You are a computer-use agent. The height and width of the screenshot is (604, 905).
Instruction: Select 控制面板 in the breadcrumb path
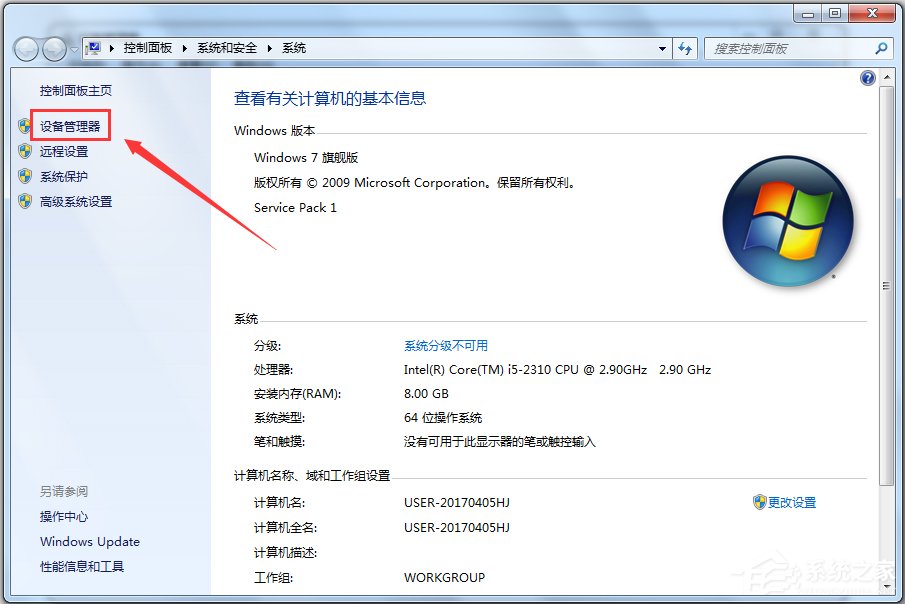click(148, 48)
